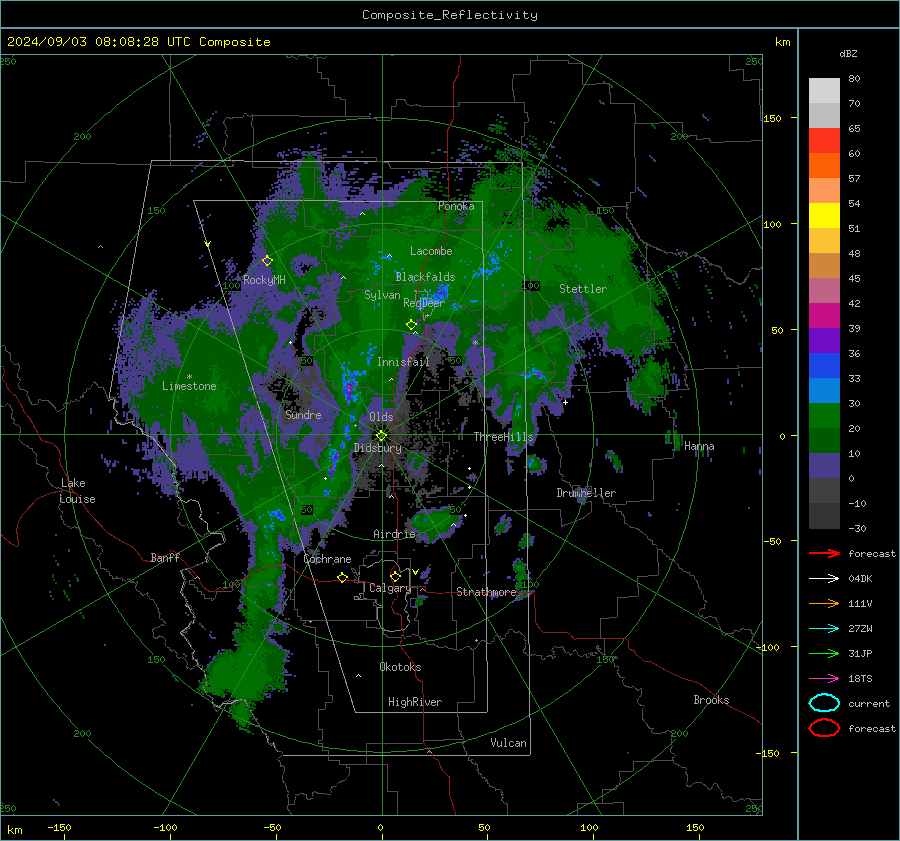The height and width of the screenshot is (841, 900).
Task: Click the Sylvan label
Action: (382, 295)
